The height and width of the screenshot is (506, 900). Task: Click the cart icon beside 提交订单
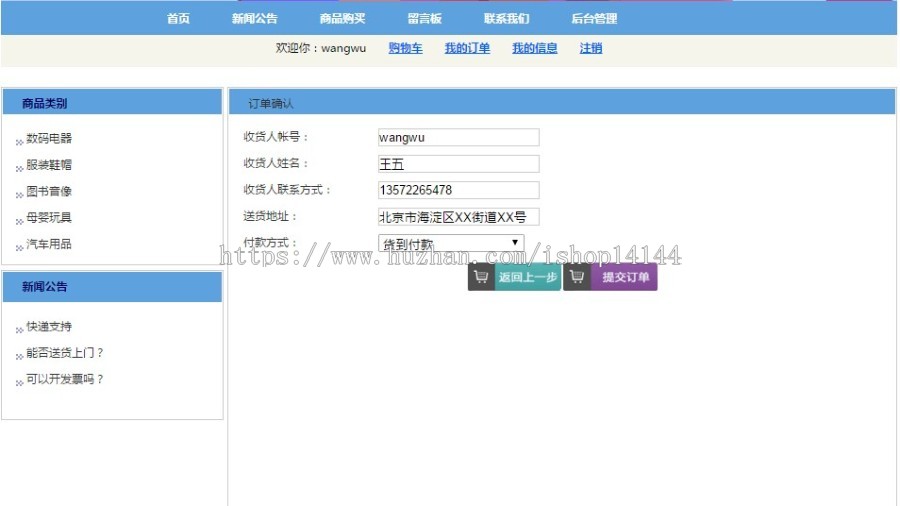tap(577, 277)
